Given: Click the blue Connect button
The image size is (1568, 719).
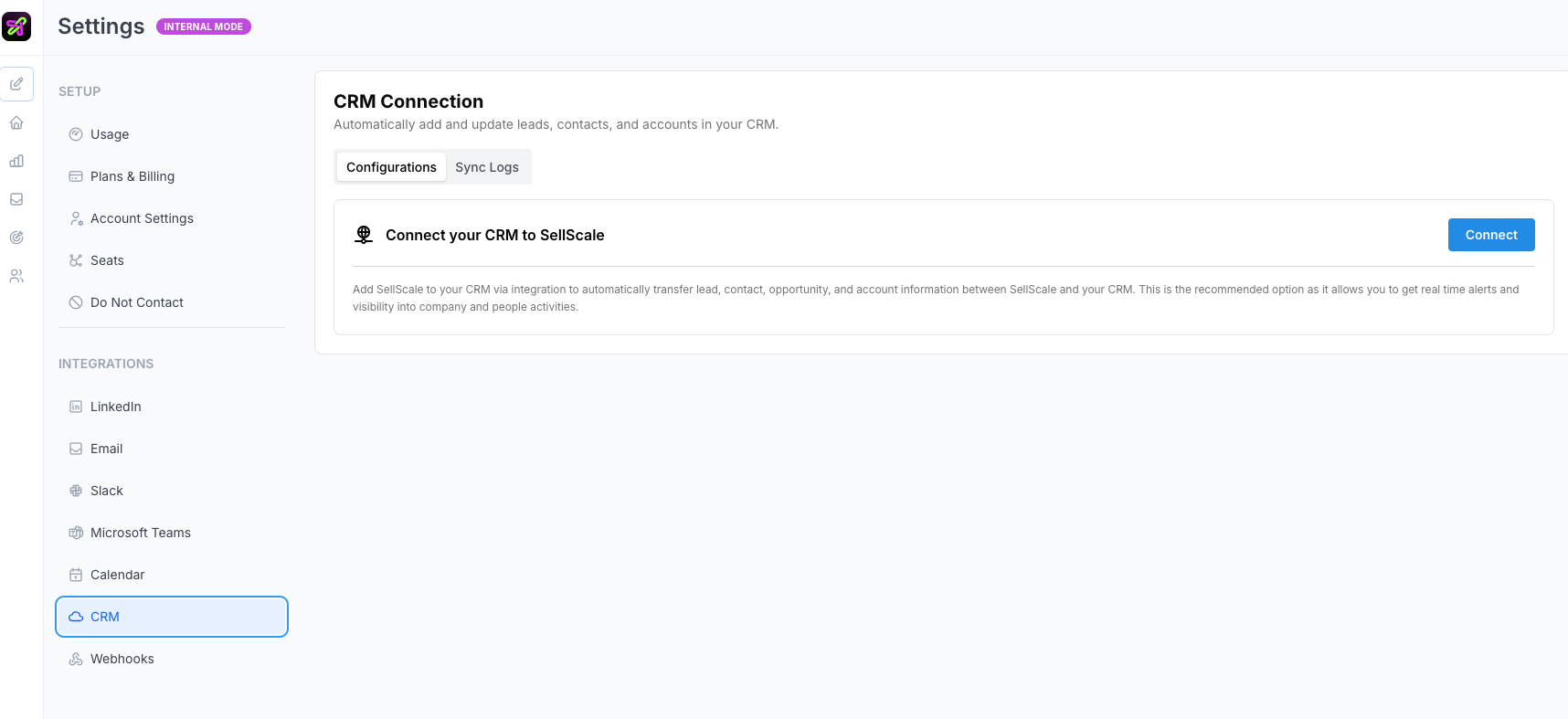Looking at the screenshot, I should (1491, 235).
